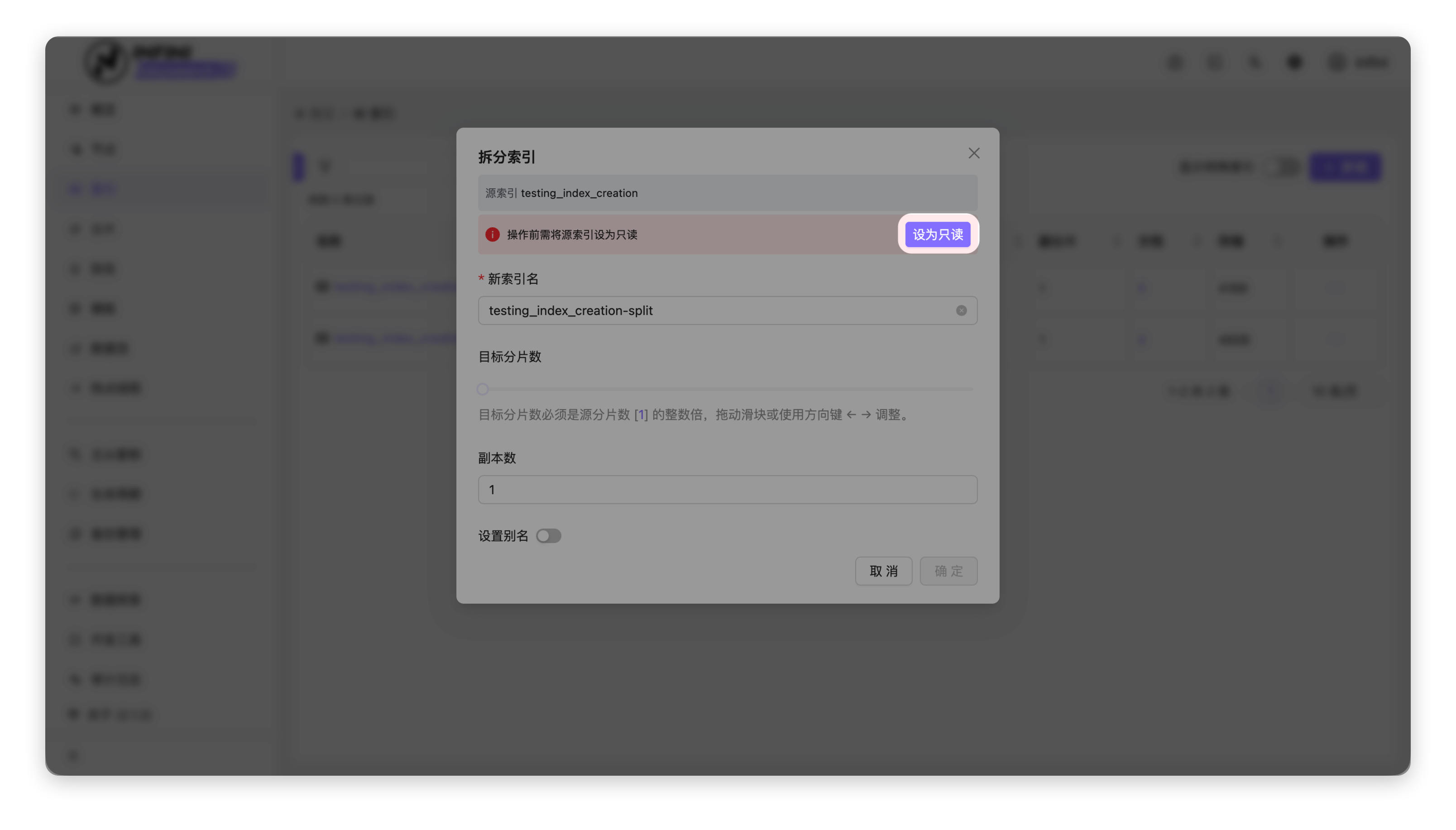
Task: Clear the 新索引名 field via clear icon
Action: click(x=961, y=310)
